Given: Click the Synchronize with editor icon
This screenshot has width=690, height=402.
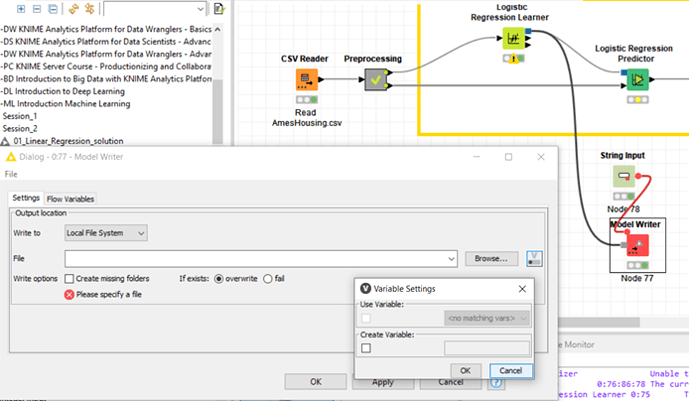Looking at the screenshot, I should (x=73, y=9).
